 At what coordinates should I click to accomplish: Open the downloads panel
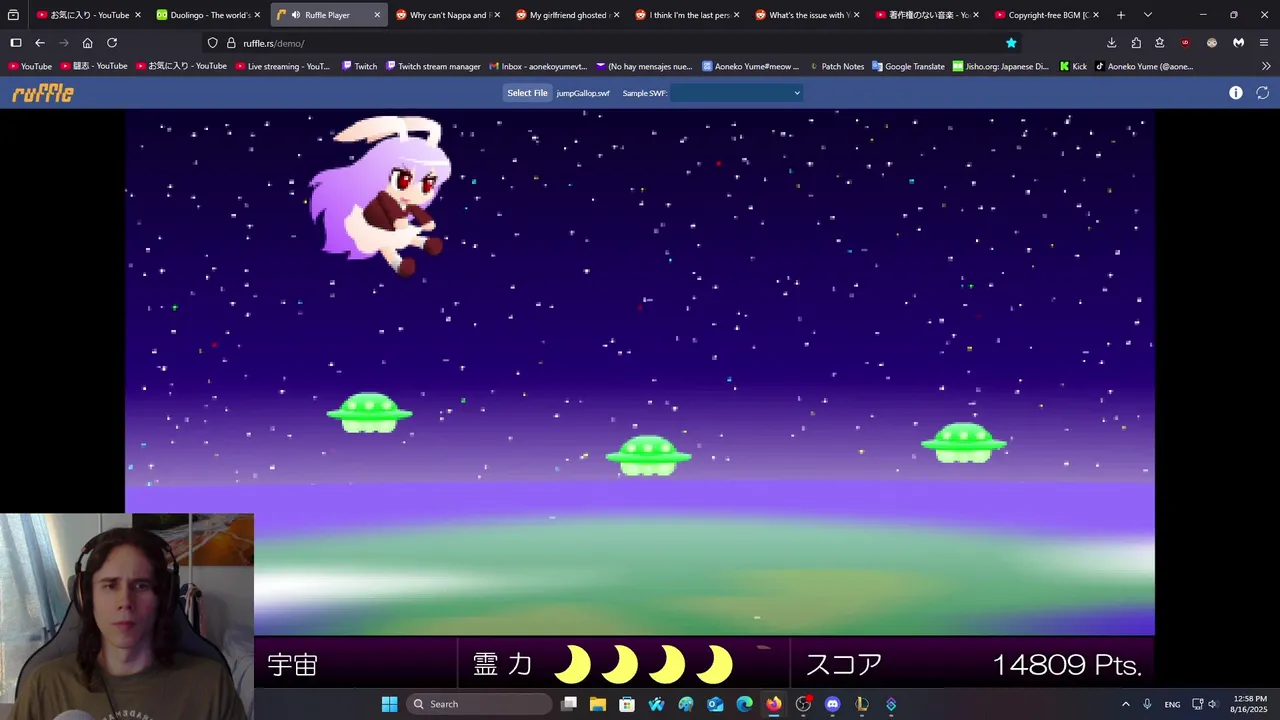click(x=1111, y=43)
